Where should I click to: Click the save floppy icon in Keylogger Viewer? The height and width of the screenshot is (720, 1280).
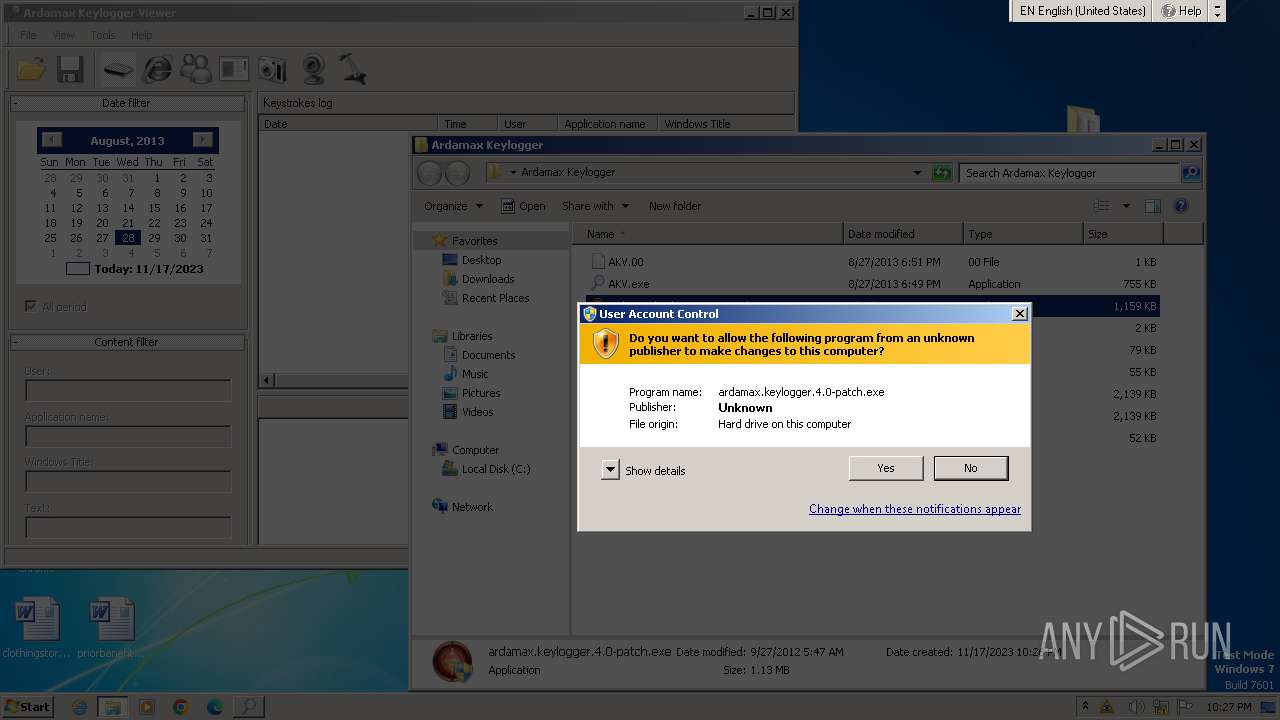point(69,69)
